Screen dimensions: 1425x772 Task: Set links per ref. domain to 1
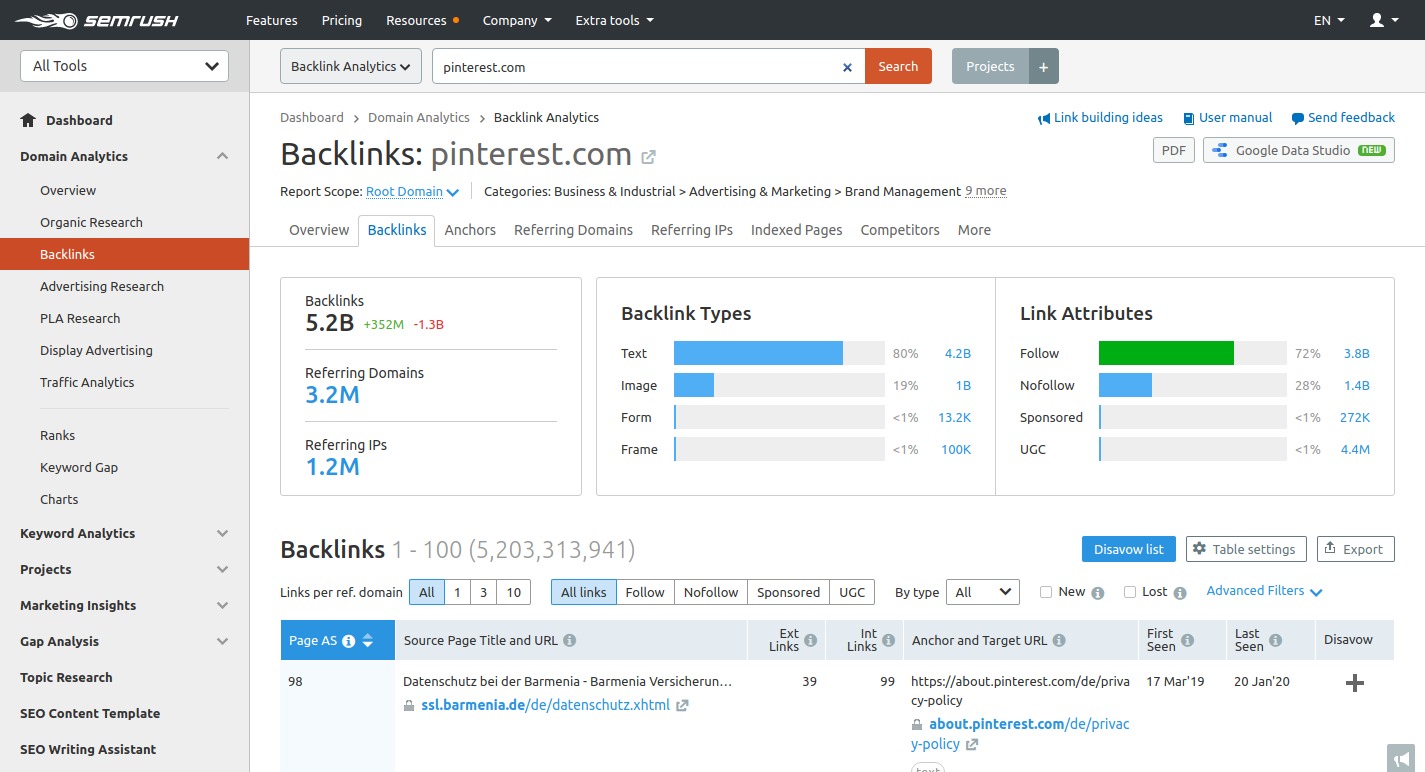point(457,592)
